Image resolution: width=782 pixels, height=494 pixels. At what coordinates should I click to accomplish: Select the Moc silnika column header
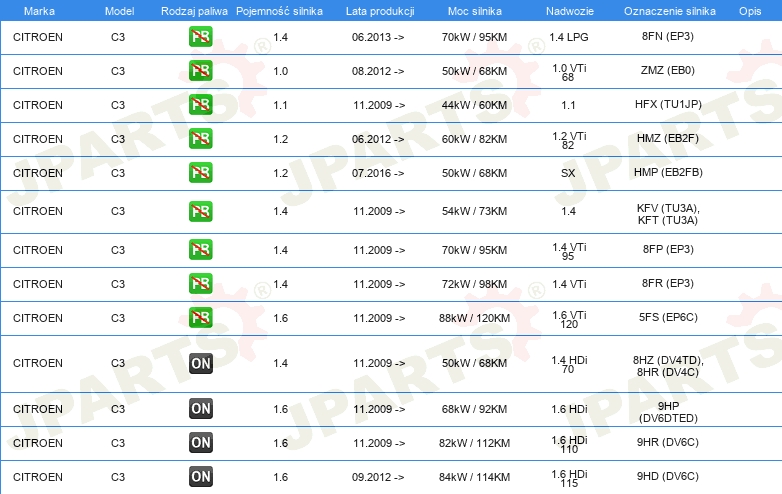tap(475, 9)
